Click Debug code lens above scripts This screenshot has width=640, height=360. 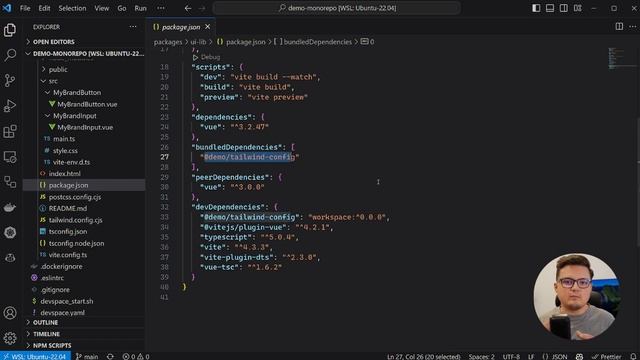click(210, 57)
